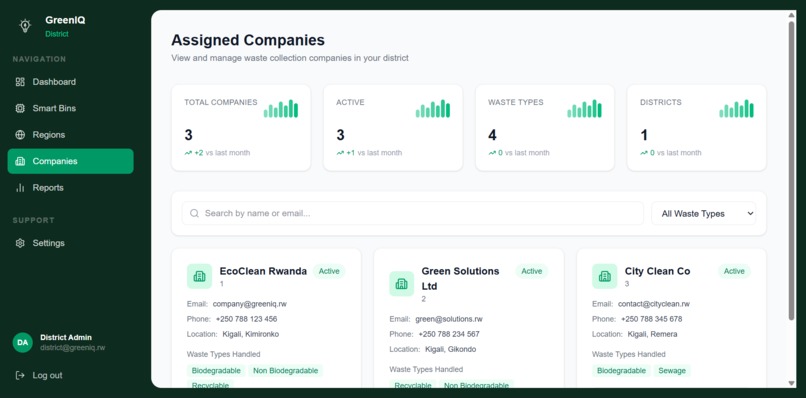Click the email contact@cityclean.rw
Image resolution: width=806 pixels, height=398 pixels.
(x=654, y=304)
